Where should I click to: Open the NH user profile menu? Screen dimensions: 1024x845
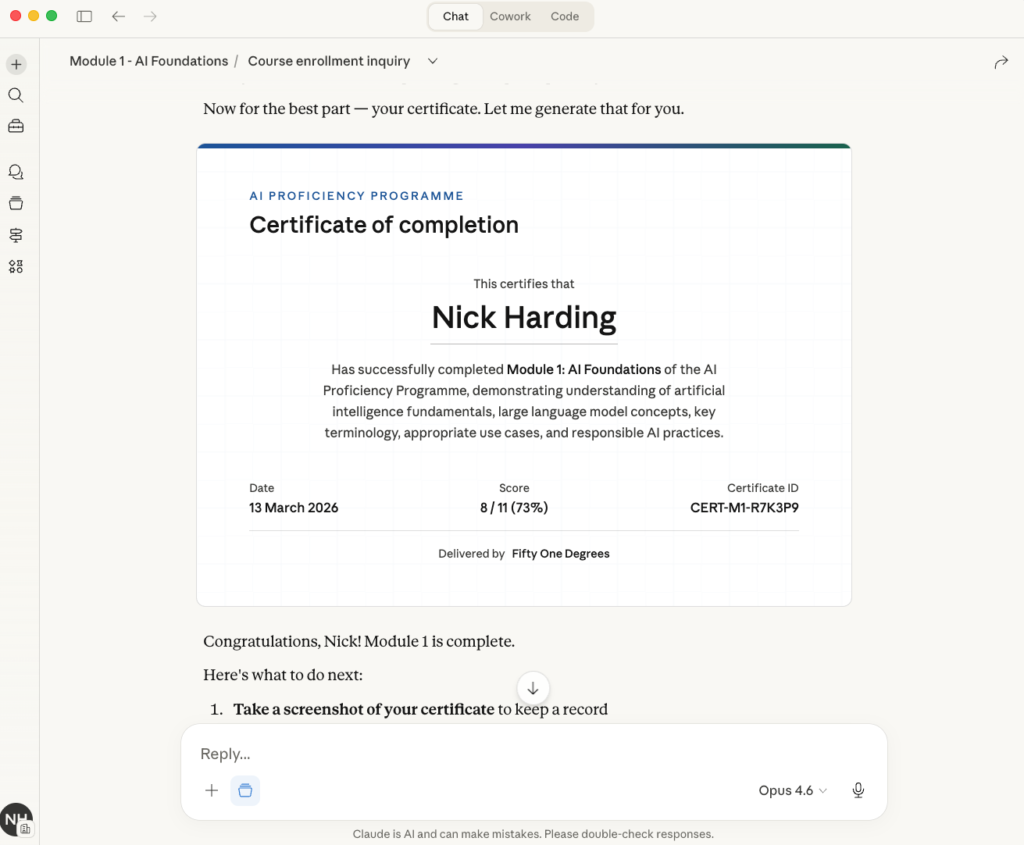click(16, 820)
